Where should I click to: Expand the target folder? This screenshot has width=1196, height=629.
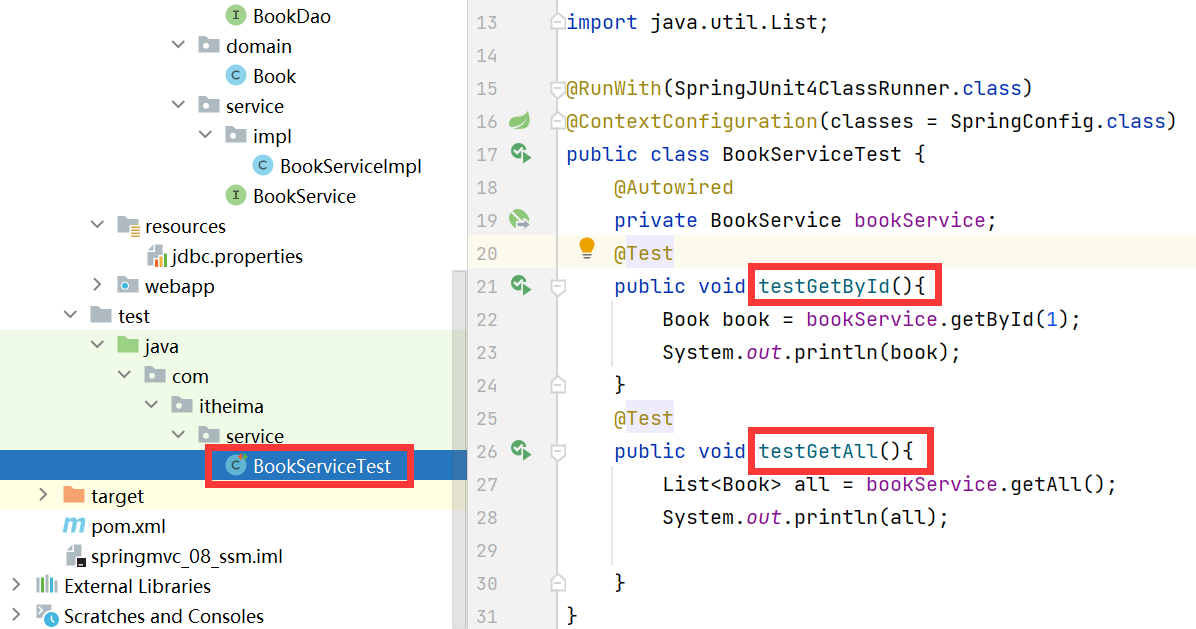(43, 495)
